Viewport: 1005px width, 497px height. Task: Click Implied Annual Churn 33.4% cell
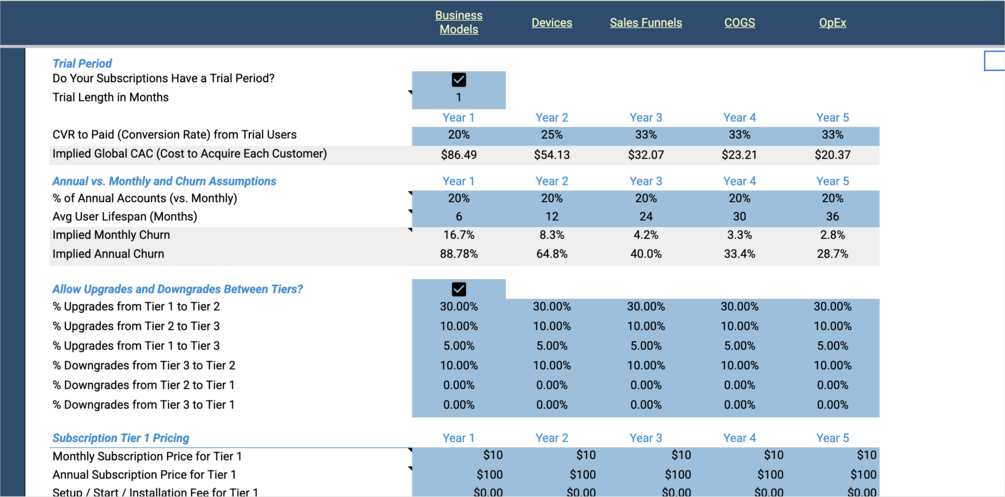[739, 254]
